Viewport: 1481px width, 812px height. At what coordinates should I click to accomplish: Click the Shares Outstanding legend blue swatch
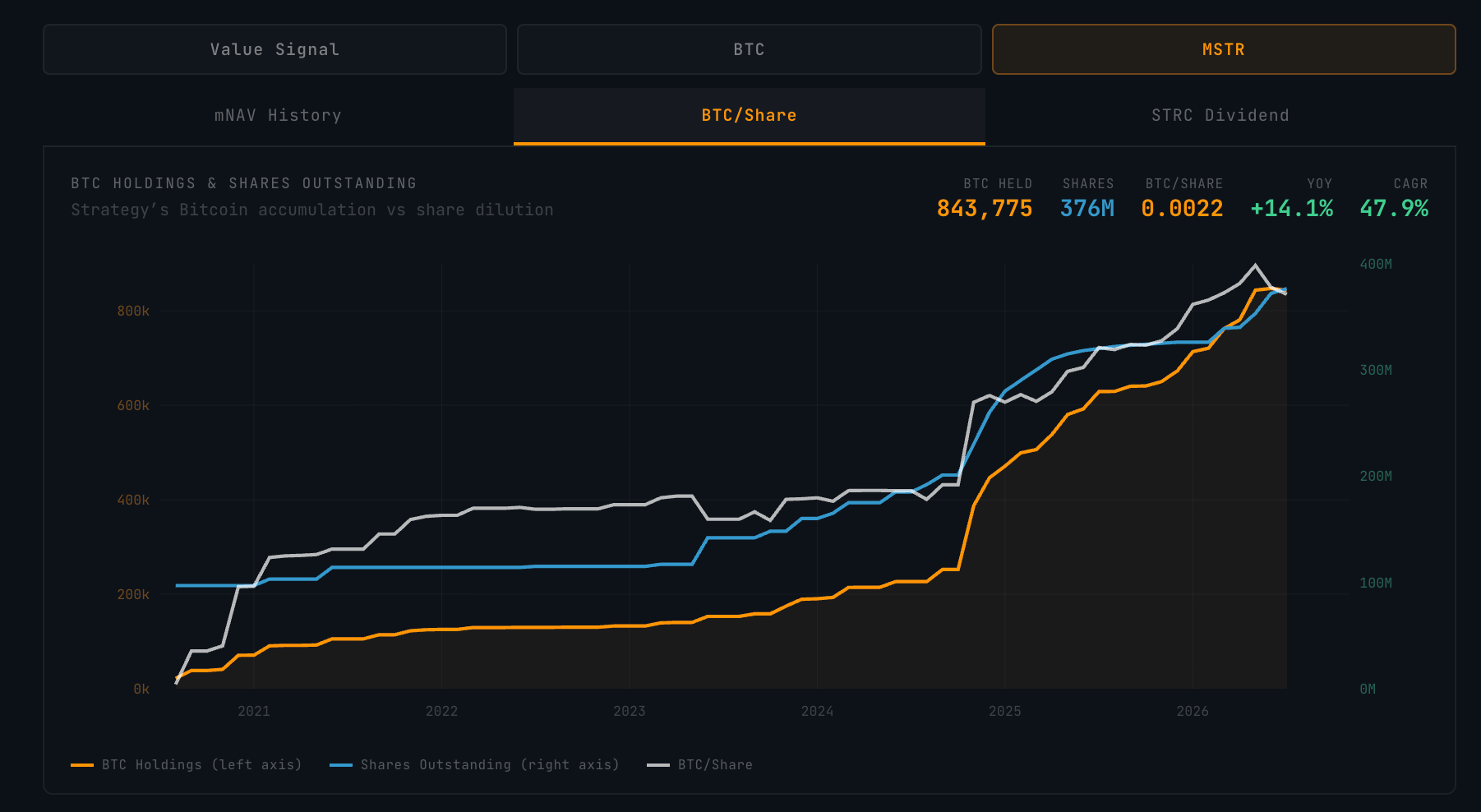point(341,765)
